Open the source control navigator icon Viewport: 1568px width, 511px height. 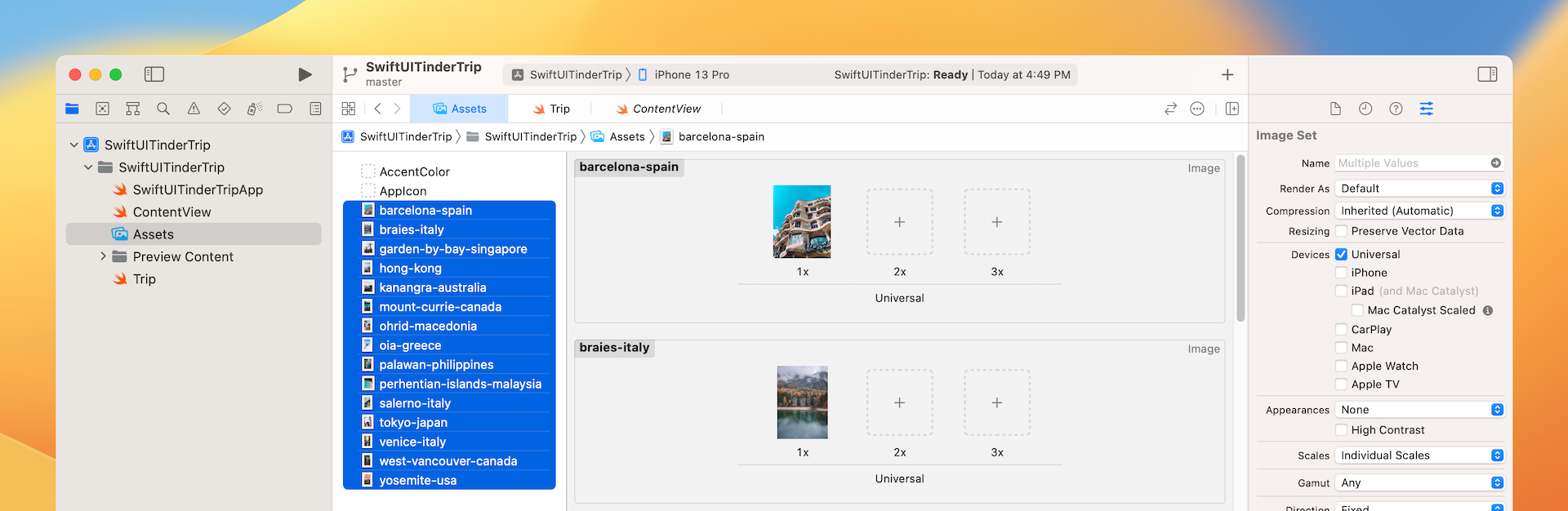102,109
